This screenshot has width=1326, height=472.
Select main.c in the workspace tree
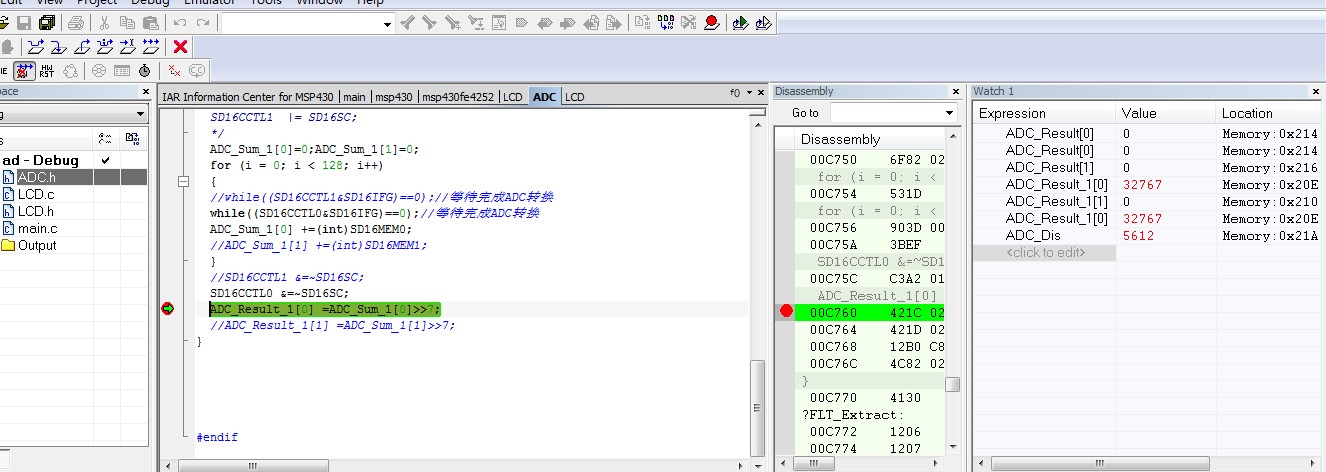tap(37, 228)
